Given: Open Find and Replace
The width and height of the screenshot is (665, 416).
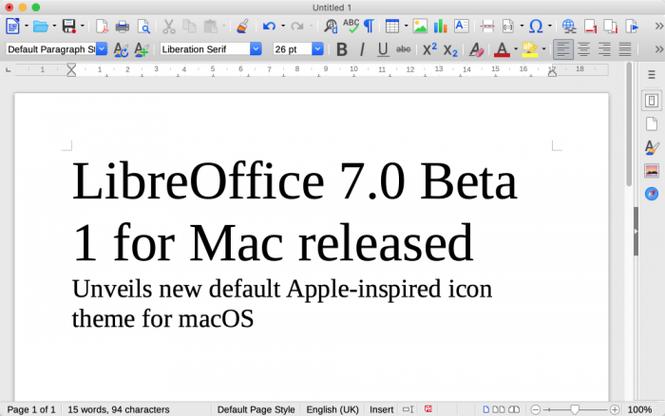Looking at the screenshot, I should coord(330,26).
